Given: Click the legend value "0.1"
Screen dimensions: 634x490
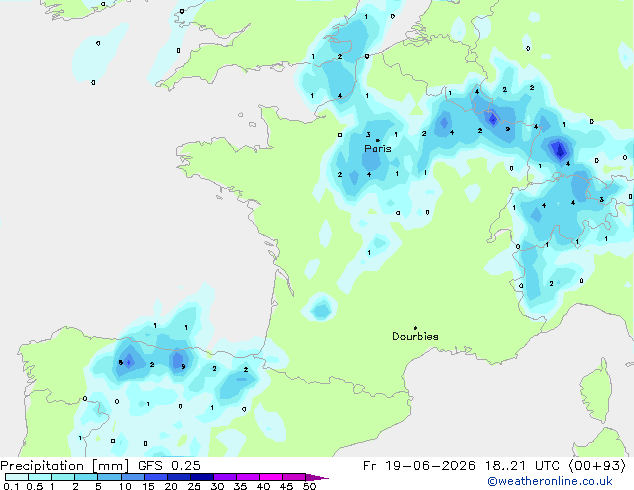Looking at the screenshot, I should tap(11, 486).
